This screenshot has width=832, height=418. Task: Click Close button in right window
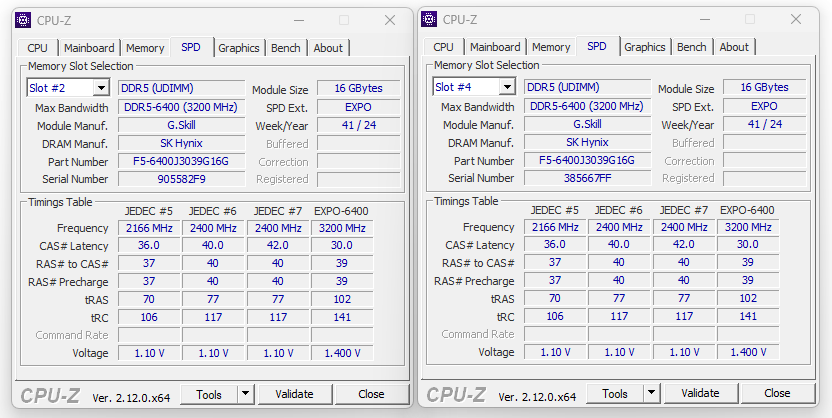point(777,393)
